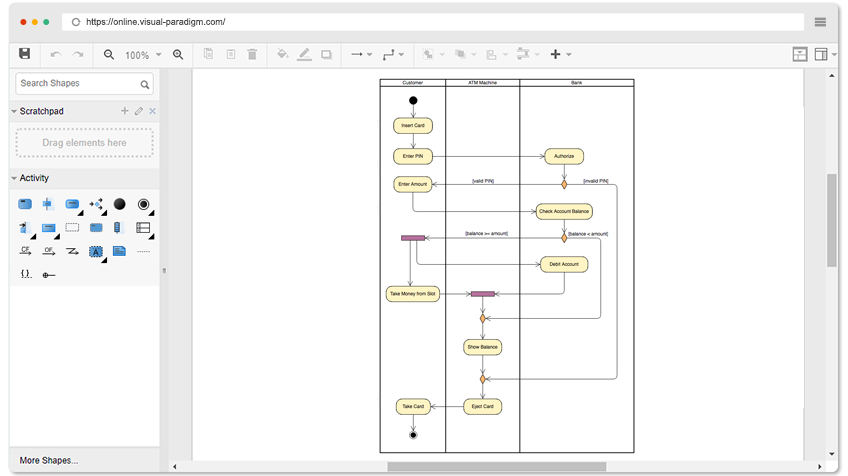Collapse the Activity shapes section

pyautogui.click(x=14, y=178)
